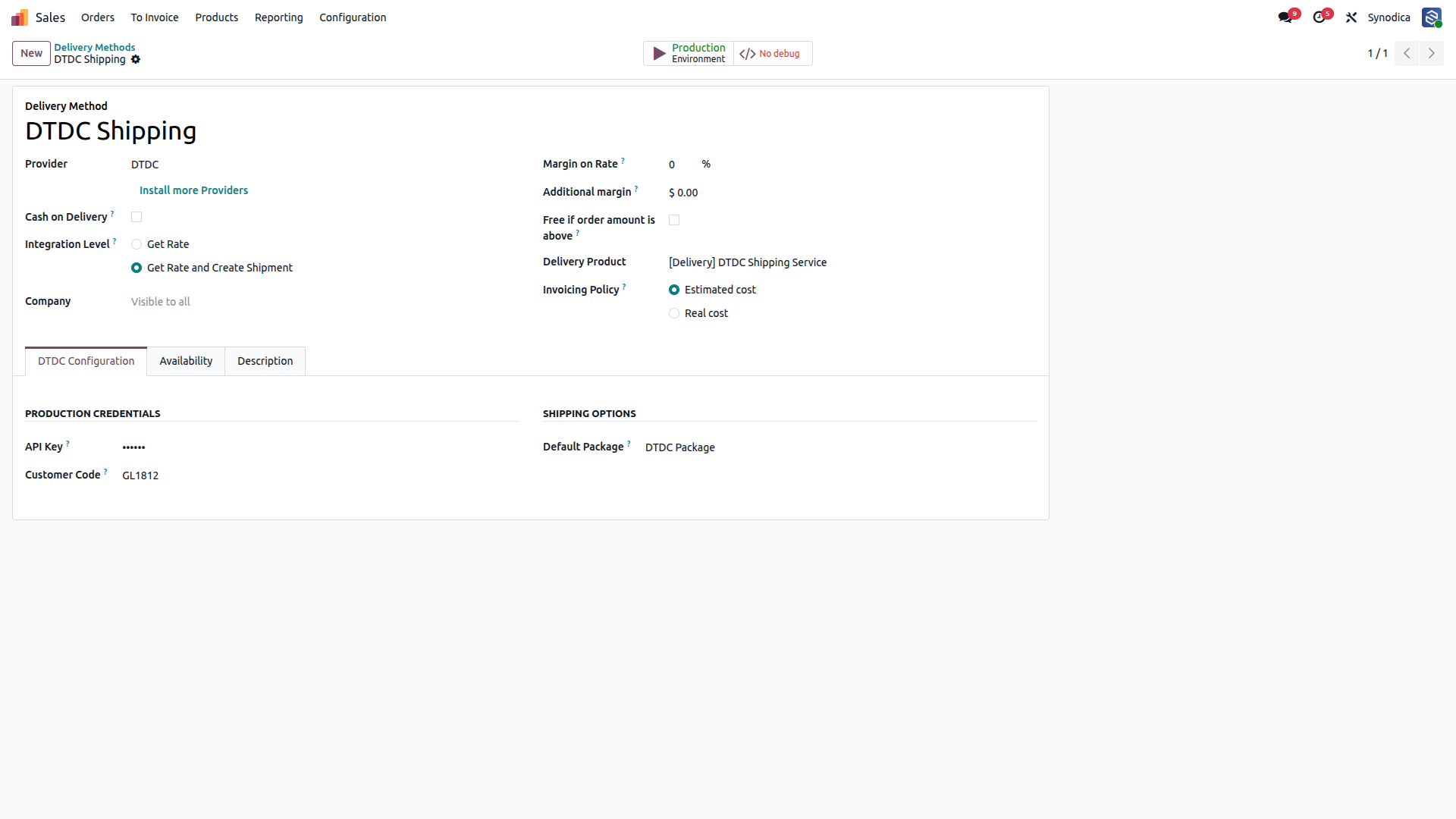This screenshot has width=1456, height=819.
Task: Select Get Rate and Create Shipment option
Action: point(136,268)
